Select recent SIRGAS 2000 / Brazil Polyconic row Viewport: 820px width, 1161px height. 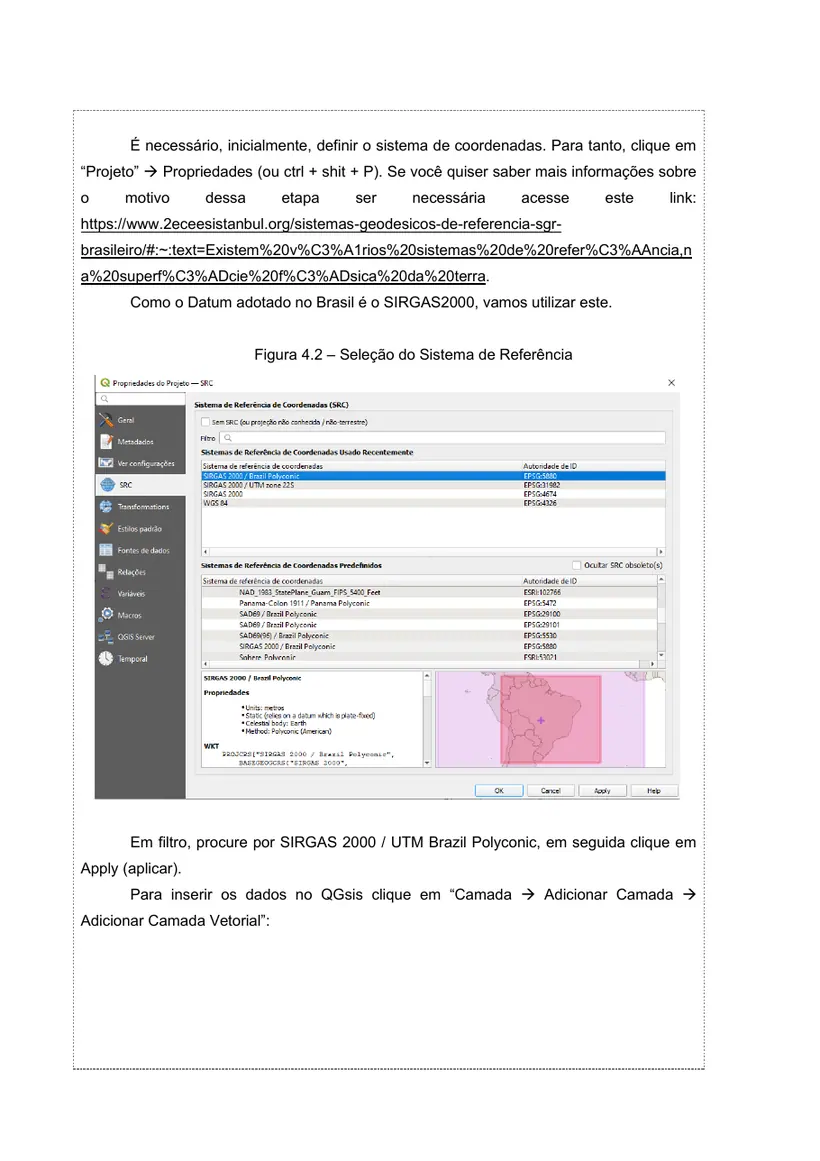pos(433,476)
